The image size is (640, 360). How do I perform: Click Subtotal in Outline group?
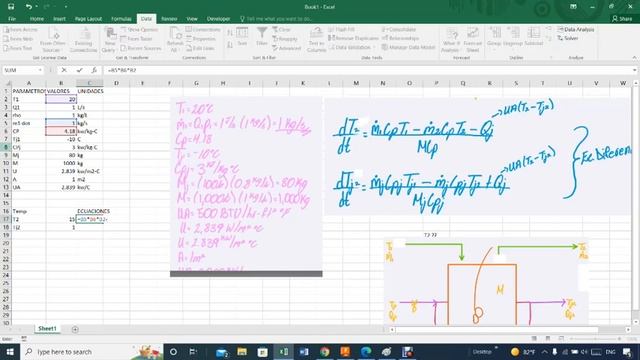[x=533, y=37]
